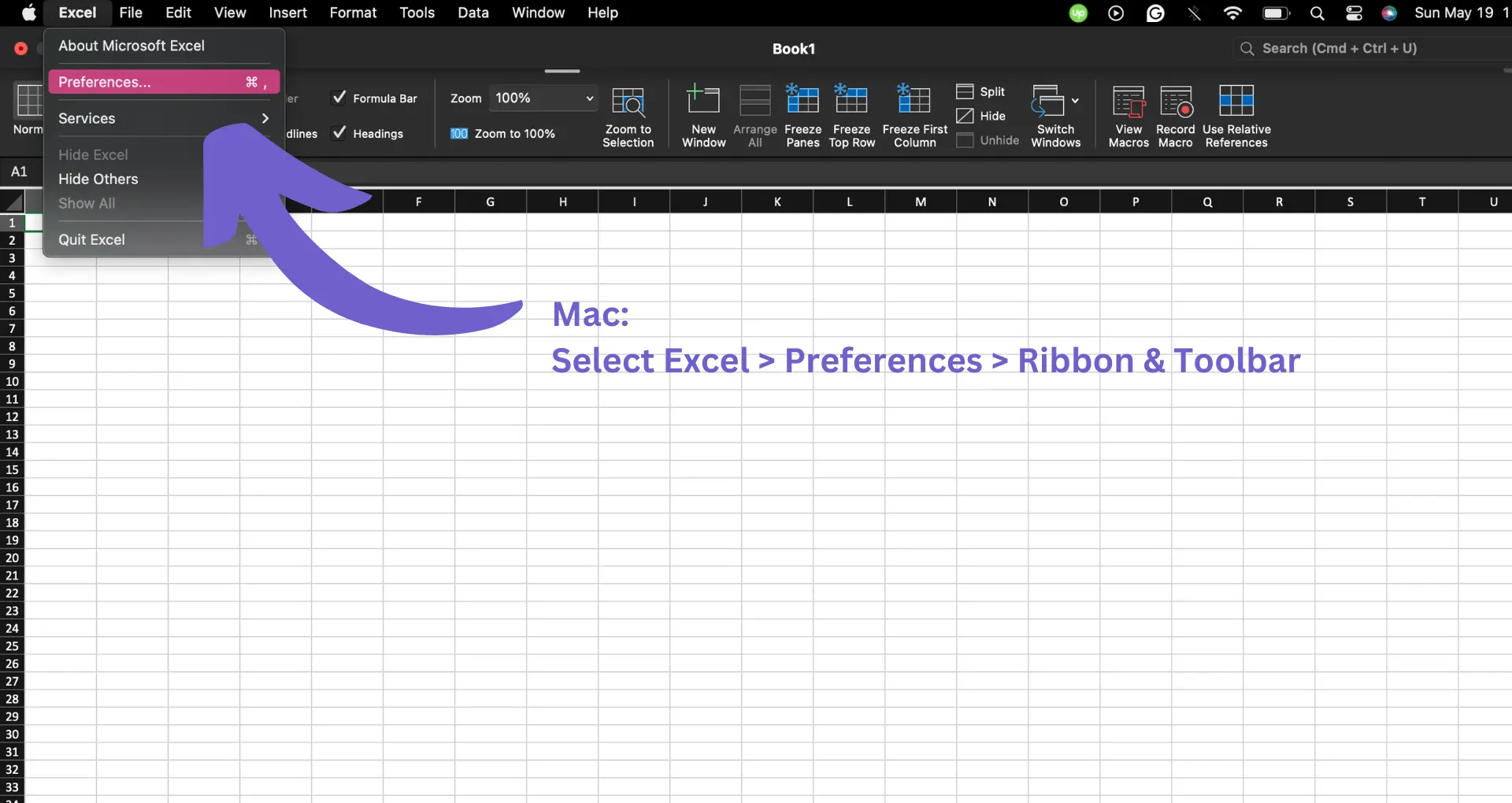
Task: Open Control Center in the menu bar
Action: 1354,13
